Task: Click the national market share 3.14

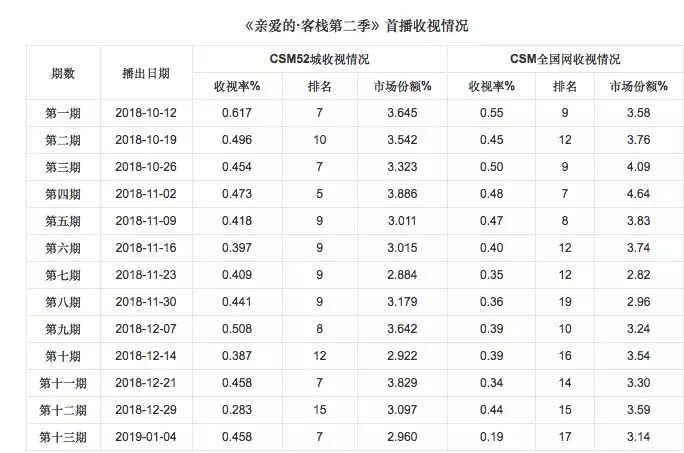Action: point(639,437)
